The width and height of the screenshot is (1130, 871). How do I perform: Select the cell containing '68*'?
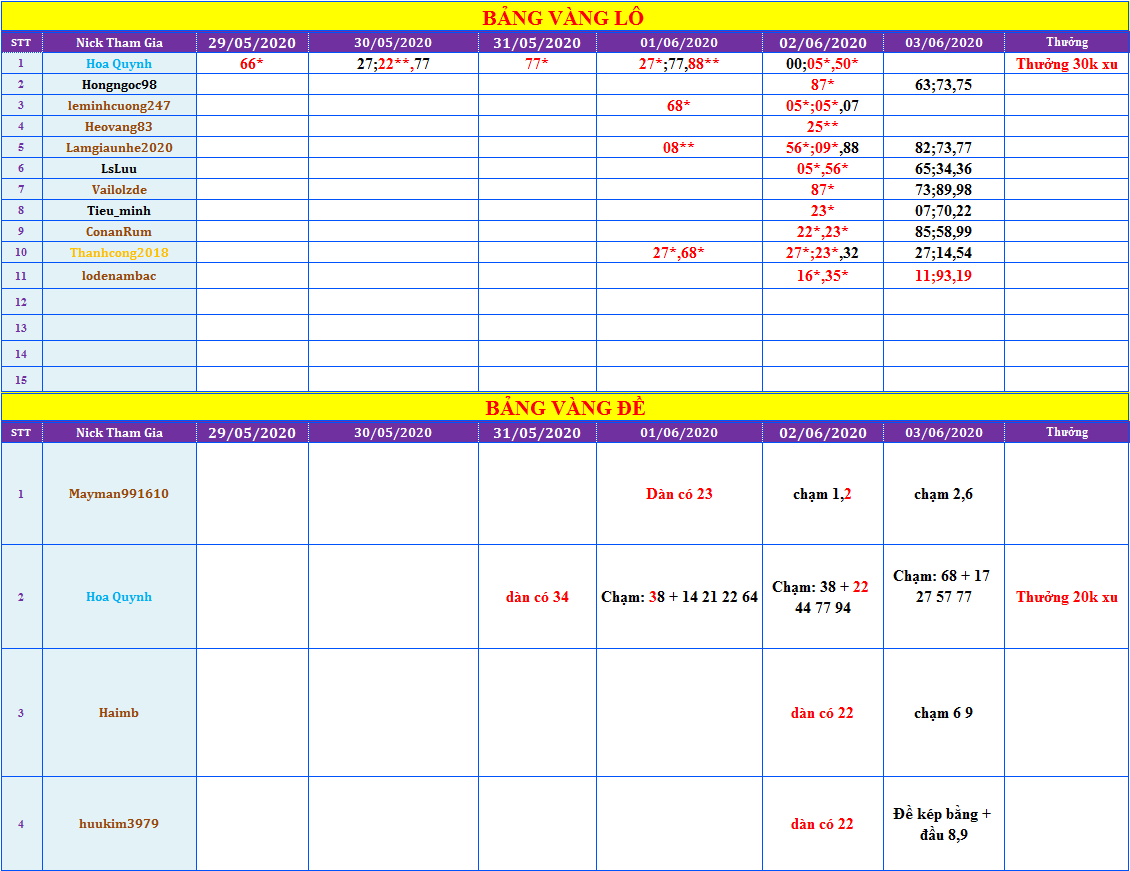click(x=679, y=105)
